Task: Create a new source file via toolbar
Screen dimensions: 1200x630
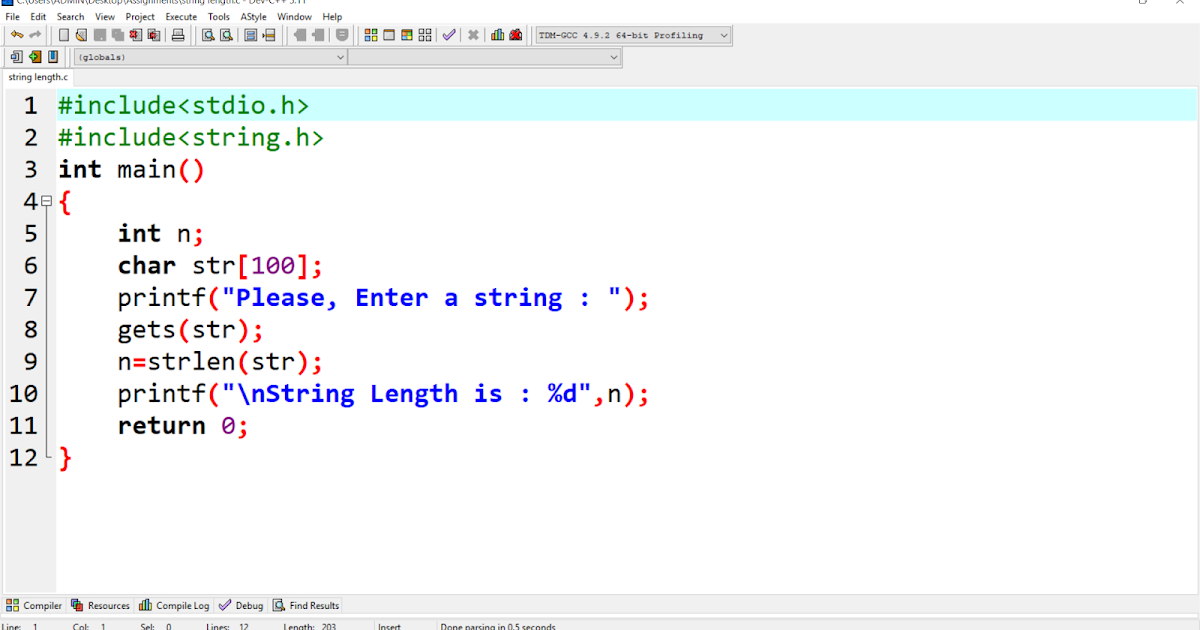Action: (x=64, y=35)
